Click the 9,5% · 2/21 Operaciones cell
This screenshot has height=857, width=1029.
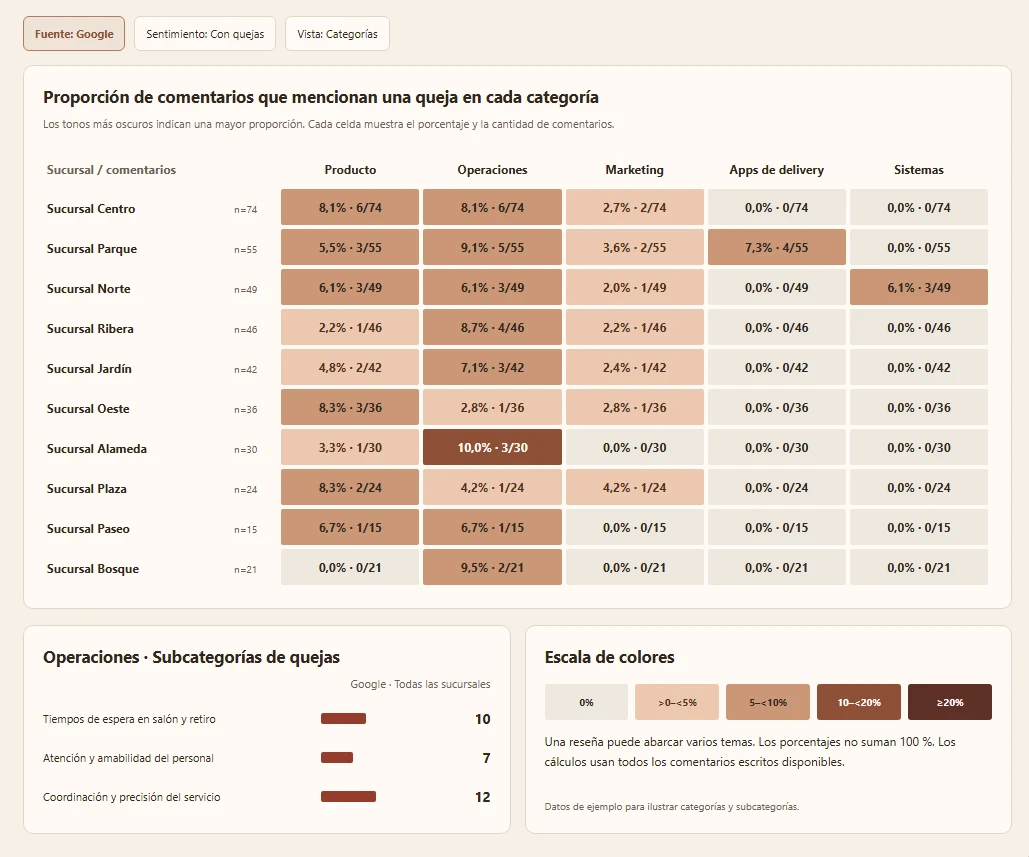tap(492, 567)
